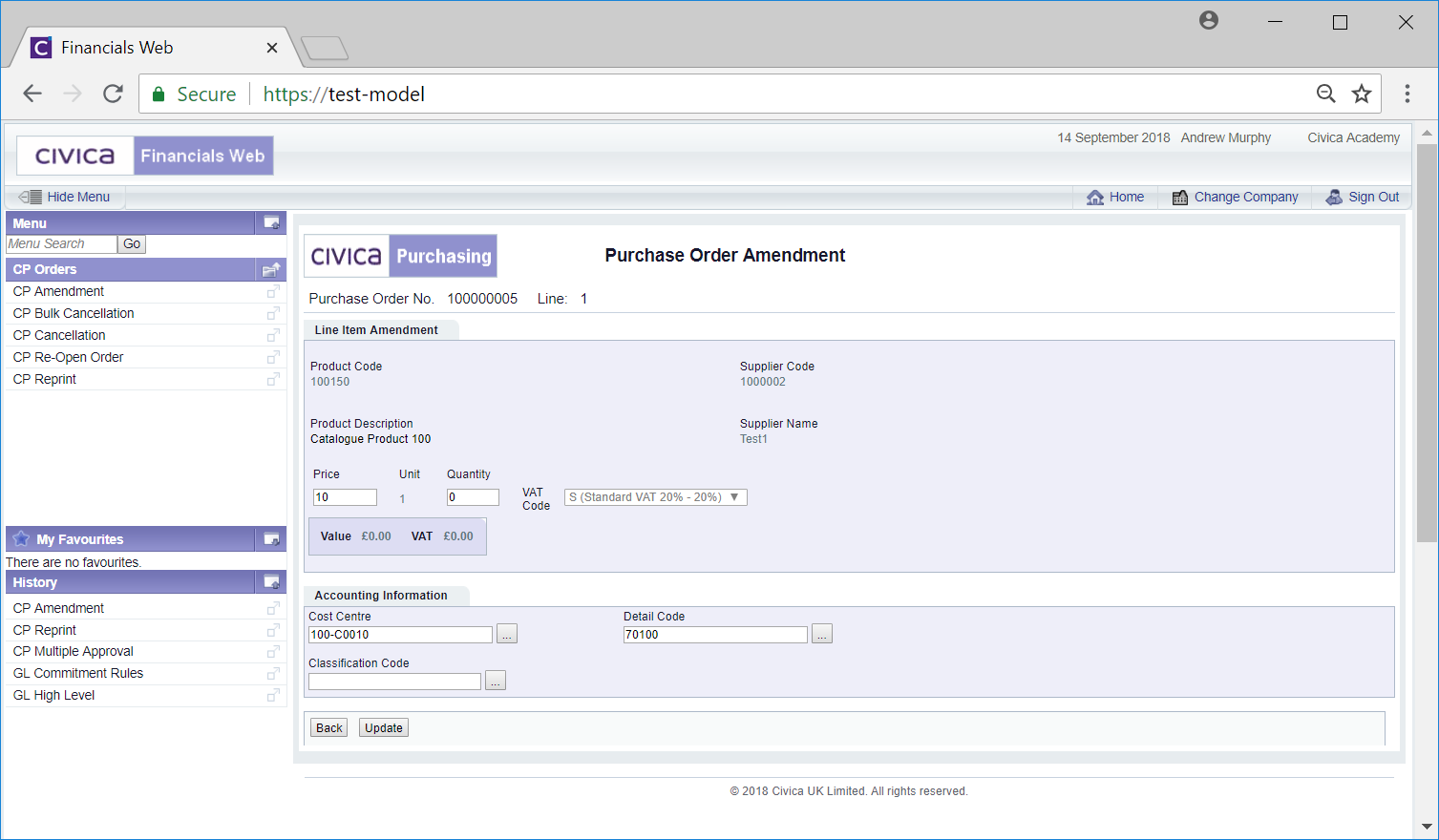This screenshot has height=840, width=1439.
Task: Open CP Bulk Cancellation menu item
Action: [x=74, y=313]
